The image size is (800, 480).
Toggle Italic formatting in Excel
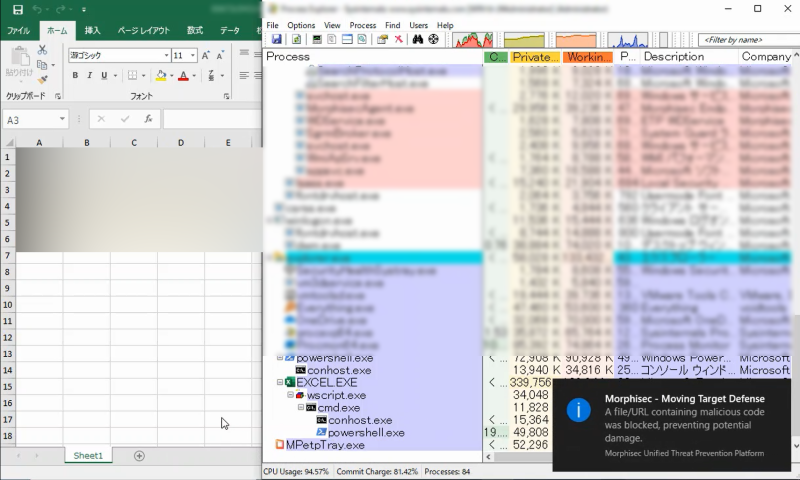pos(89,75)
